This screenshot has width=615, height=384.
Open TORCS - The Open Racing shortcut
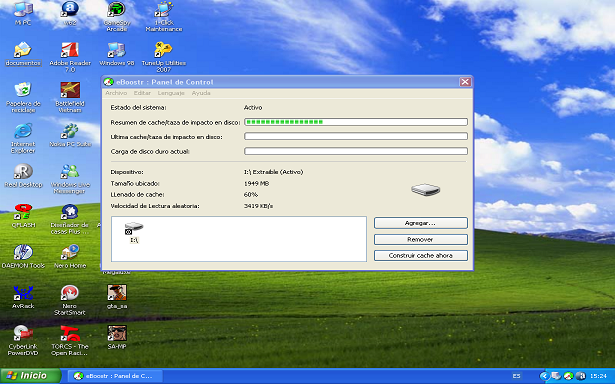tap(70, 340)
